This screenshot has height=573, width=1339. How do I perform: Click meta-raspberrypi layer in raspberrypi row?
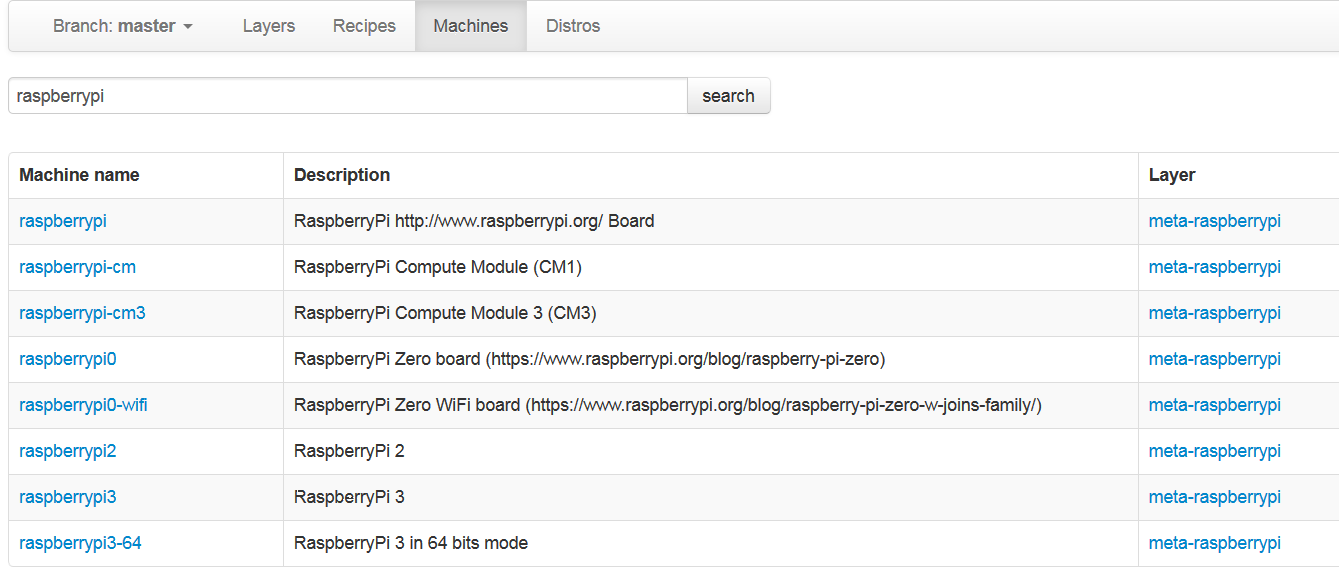1214,221
